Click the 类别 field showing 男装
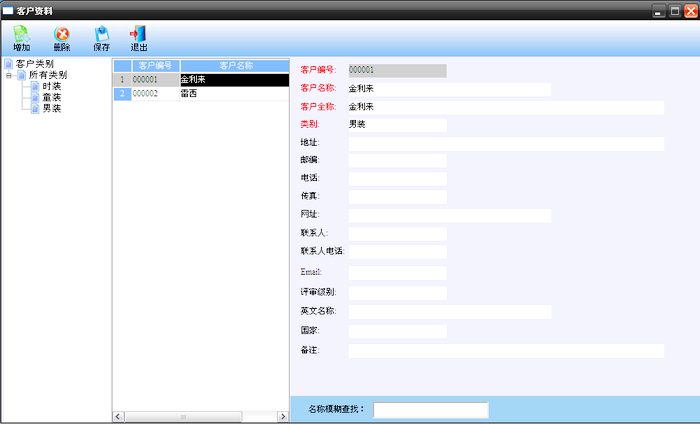This screenshot has height=424, width=700. (397, 125)
